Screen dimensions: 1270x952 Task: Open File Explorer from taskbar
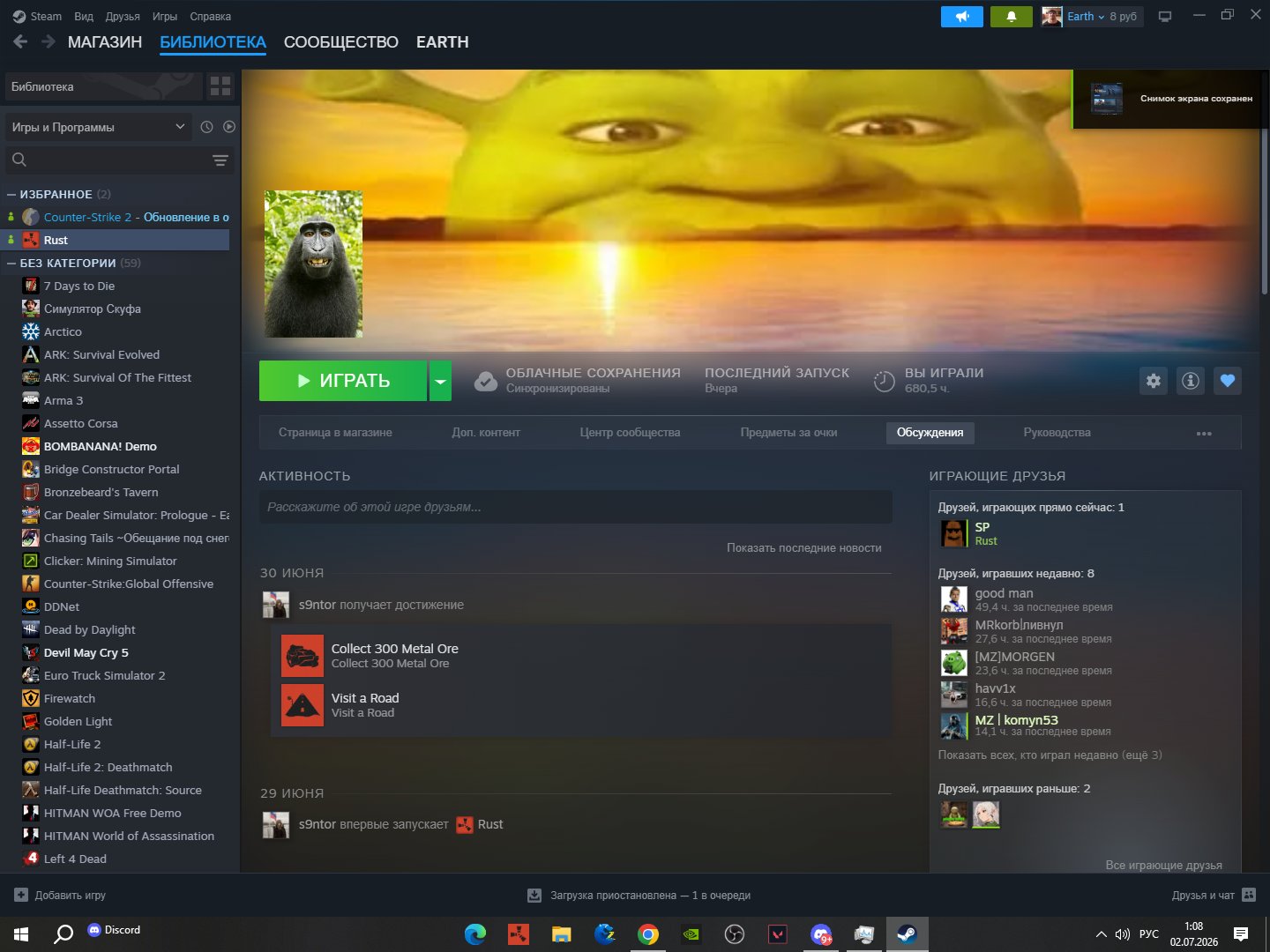562,934
